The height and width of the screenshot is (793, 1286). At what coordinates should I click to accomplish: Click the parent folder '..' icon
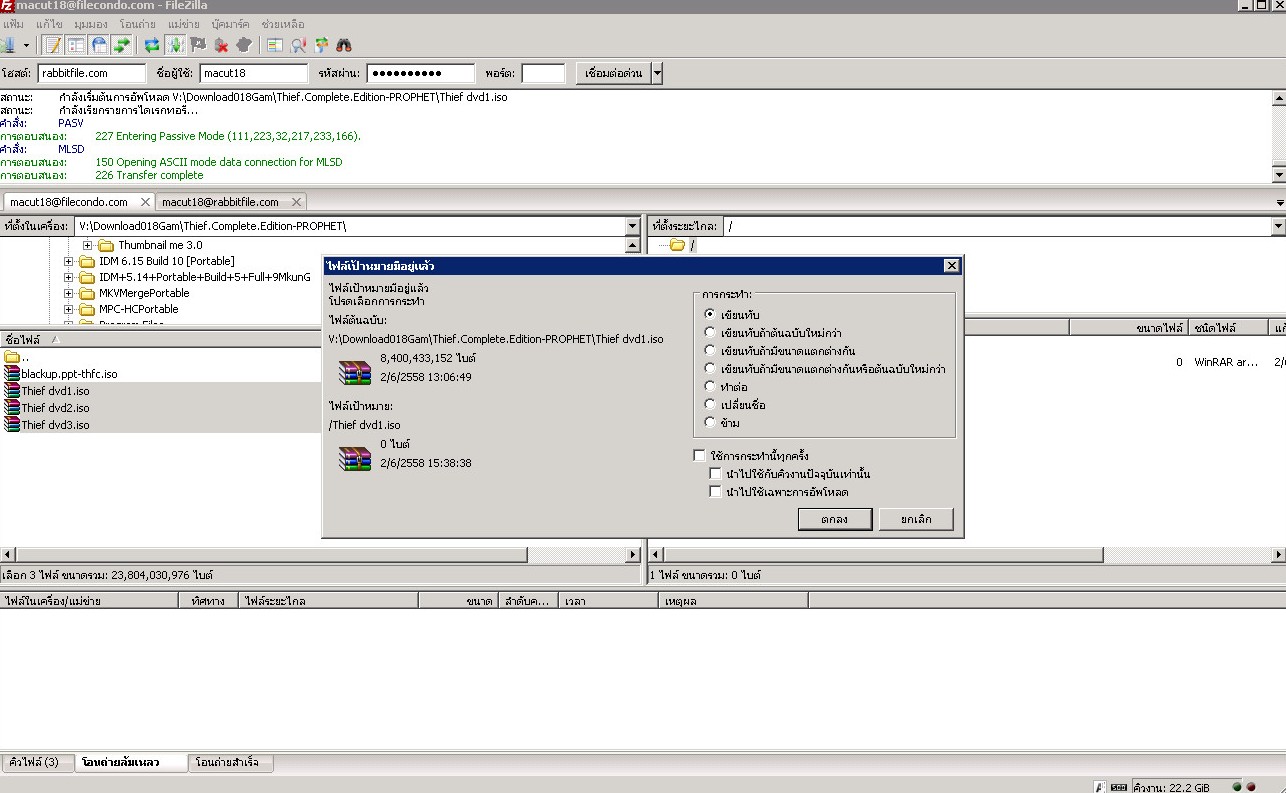pyautogui.click(x=12, y=357)
